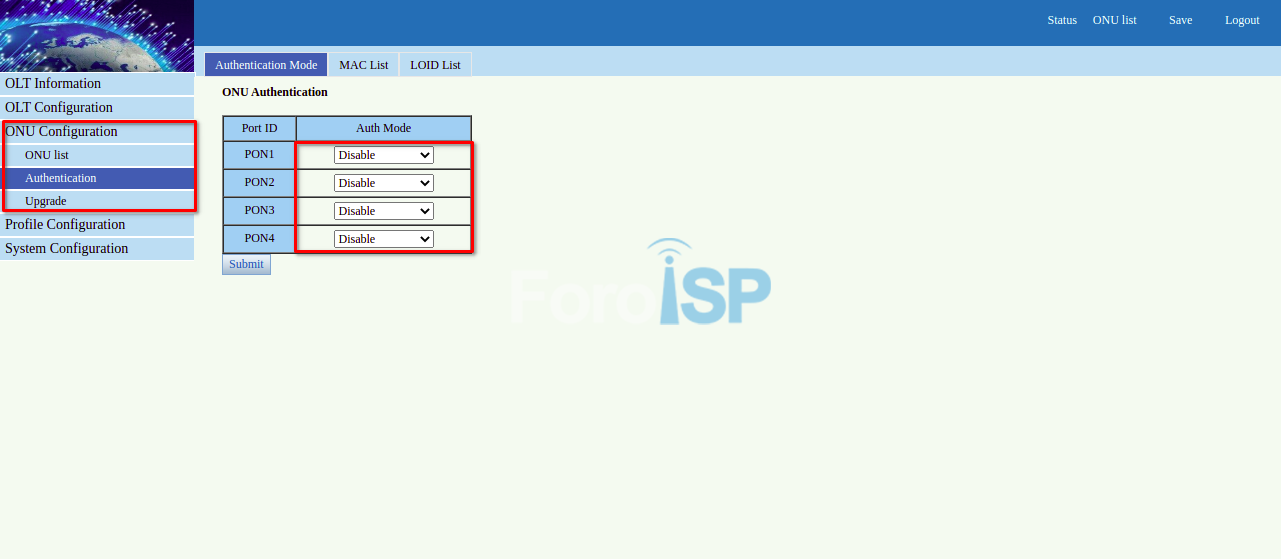Screen dimensions: 1281x559
Task: Open the PON2 Auth Mode dropdown
Action: 383,183
